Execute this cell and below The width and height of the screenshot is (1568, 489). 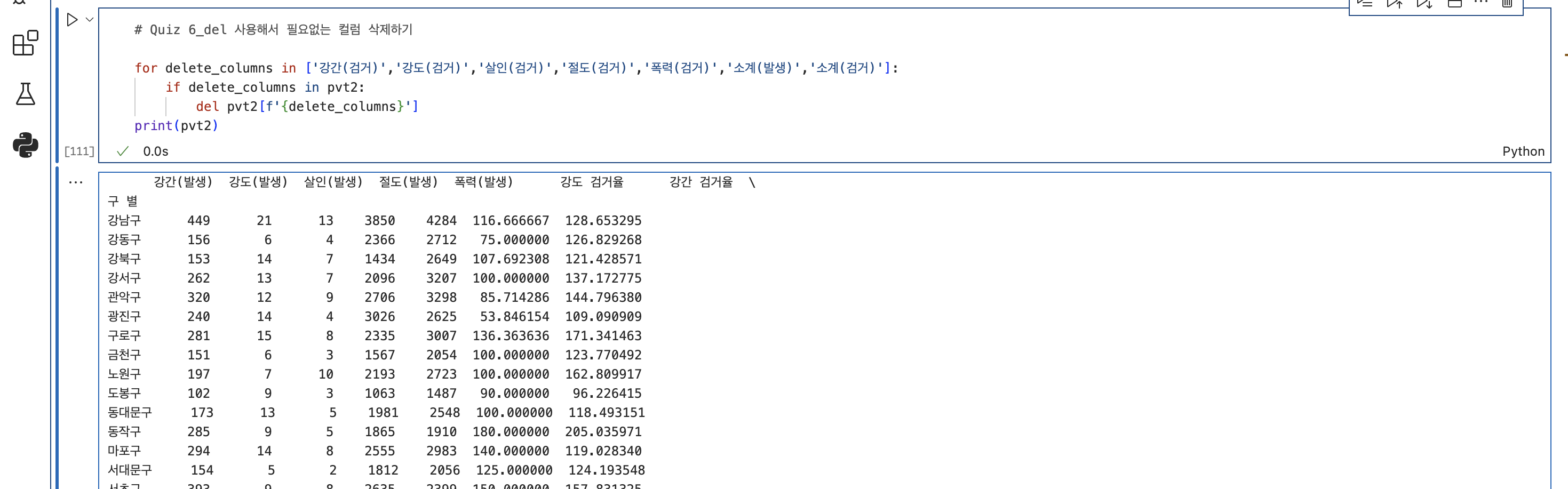[1424, 3]
